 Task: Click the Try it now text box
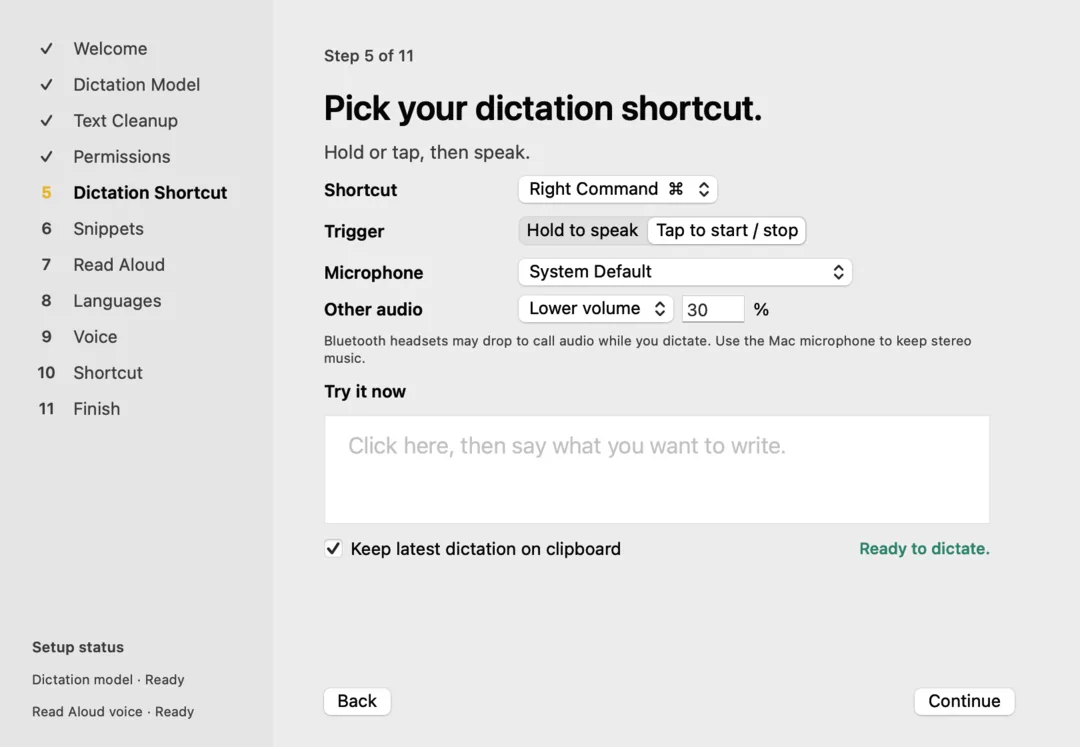(657, 470)
